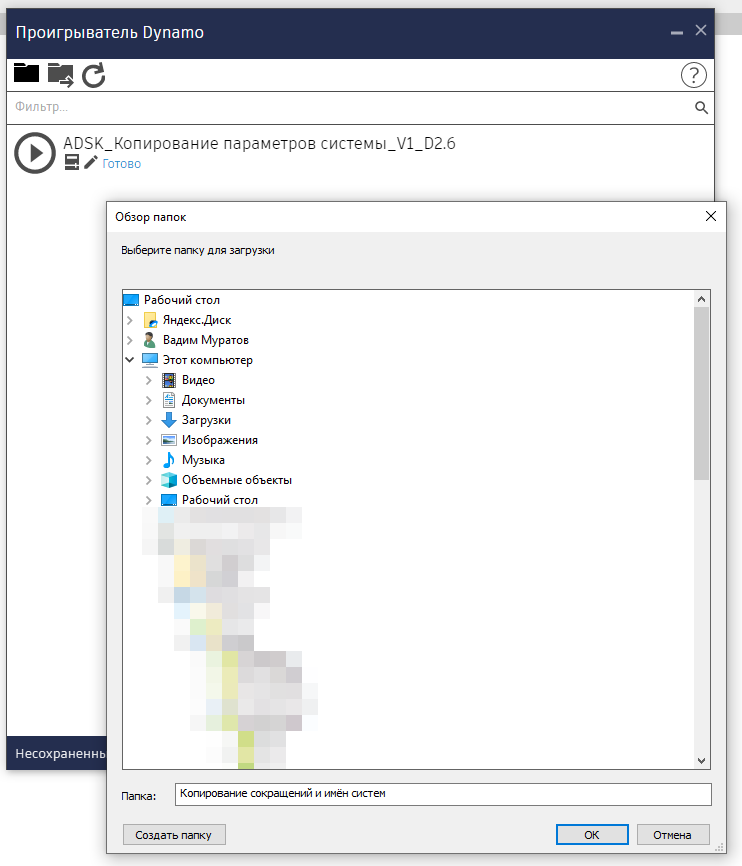Refresh the script list in Dynamo Player
This screenshot has width=742, height=866.
pos(94,75)
